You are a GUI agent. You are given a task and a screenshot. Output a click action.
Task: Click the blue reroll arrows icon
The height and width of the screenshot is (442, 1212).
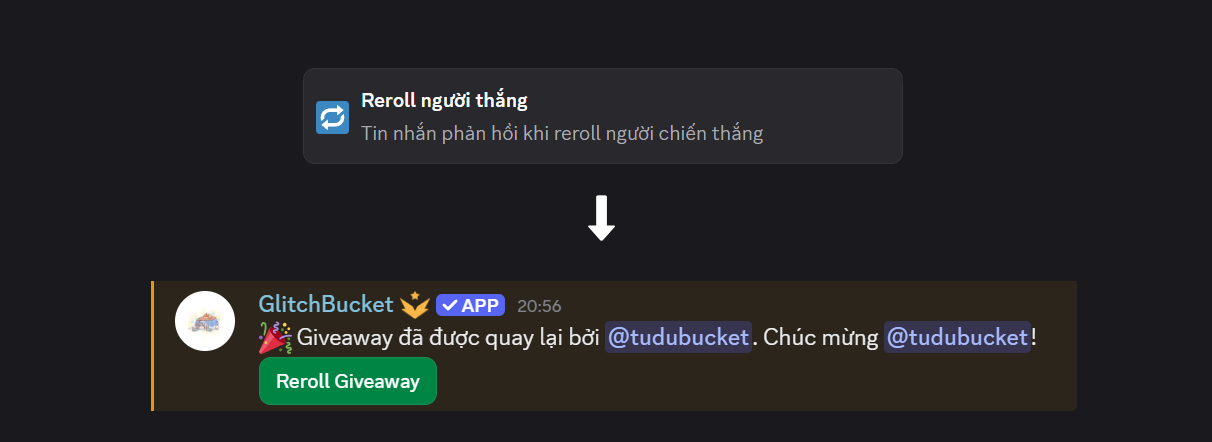point(332,117)
